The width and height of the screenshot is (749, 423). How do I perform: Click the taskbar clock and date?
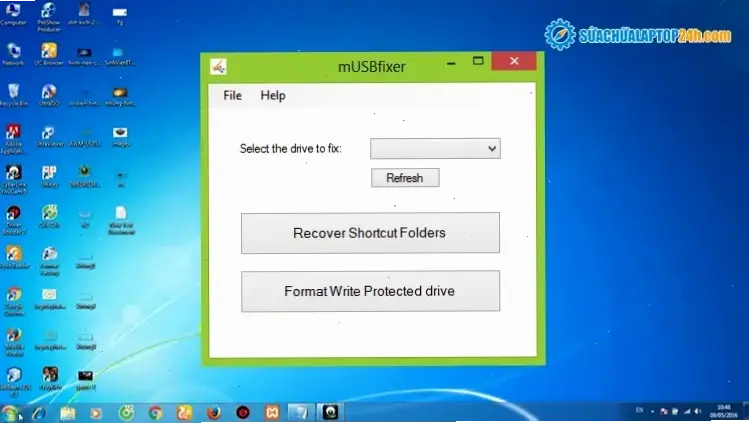coord(724,412)
